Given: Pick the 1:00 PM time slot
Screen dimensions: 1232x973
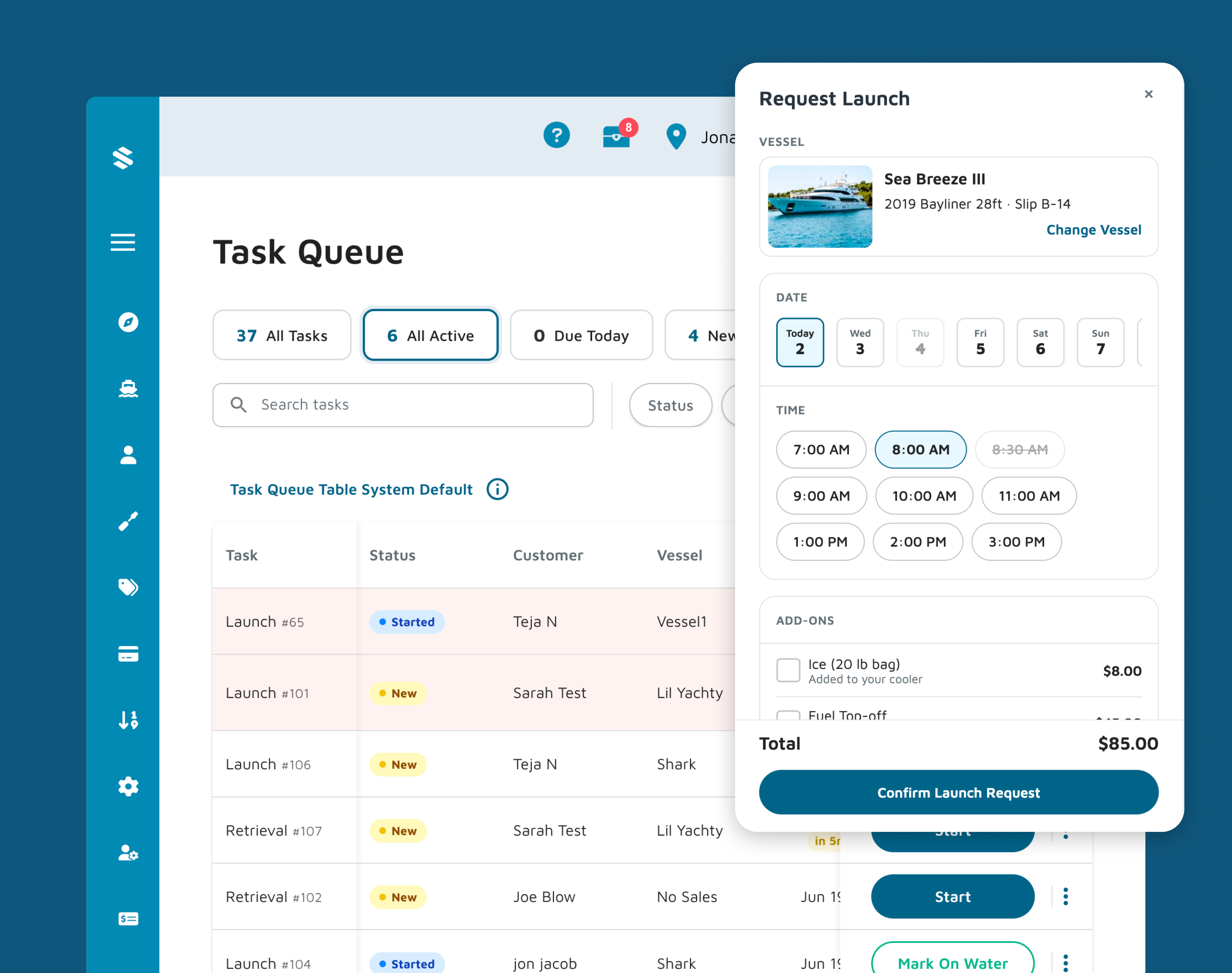Looking at the screenshot, I should point(820,542).
